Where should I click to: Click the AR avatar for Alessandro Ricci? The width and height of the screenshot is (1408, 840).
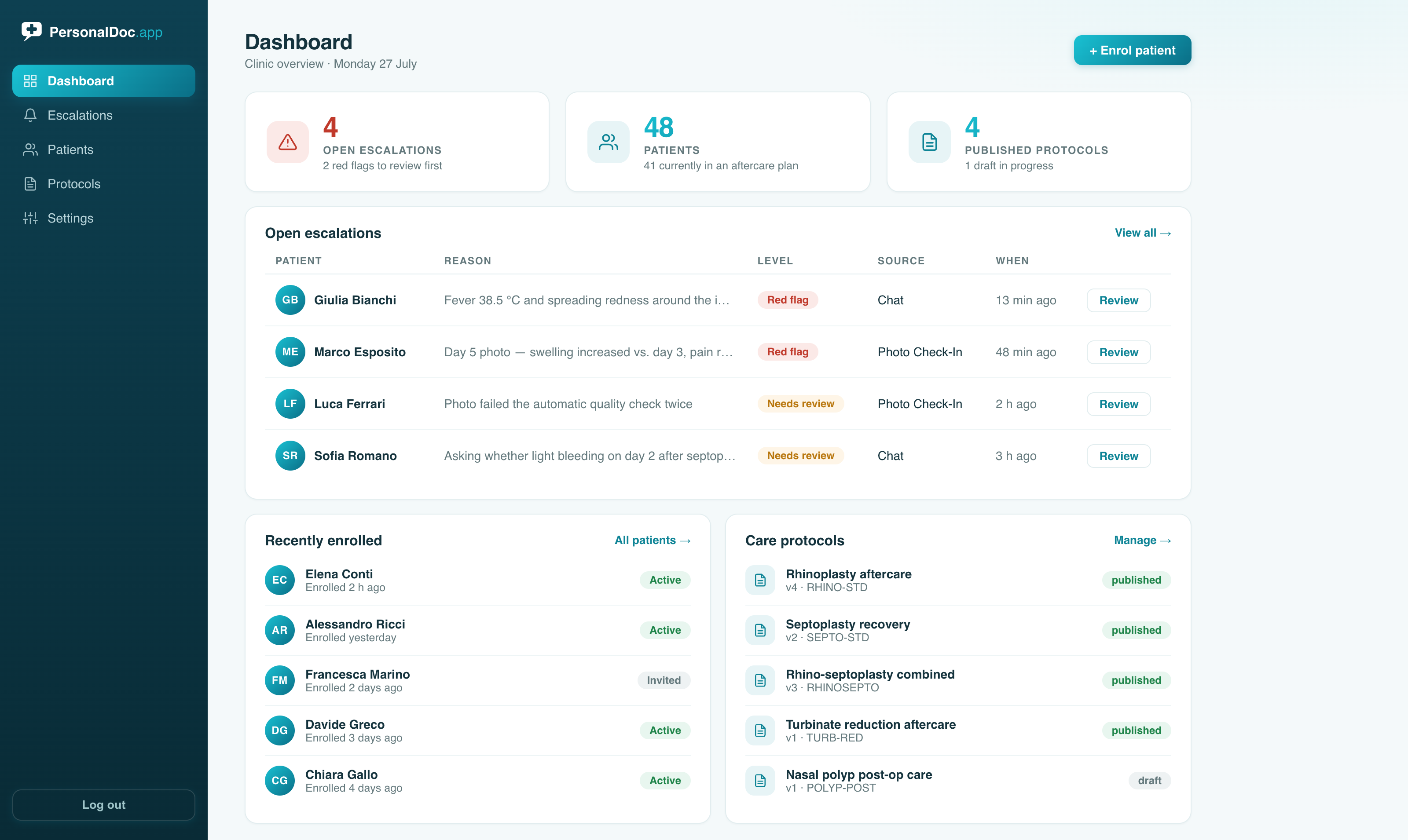(280, 630)
